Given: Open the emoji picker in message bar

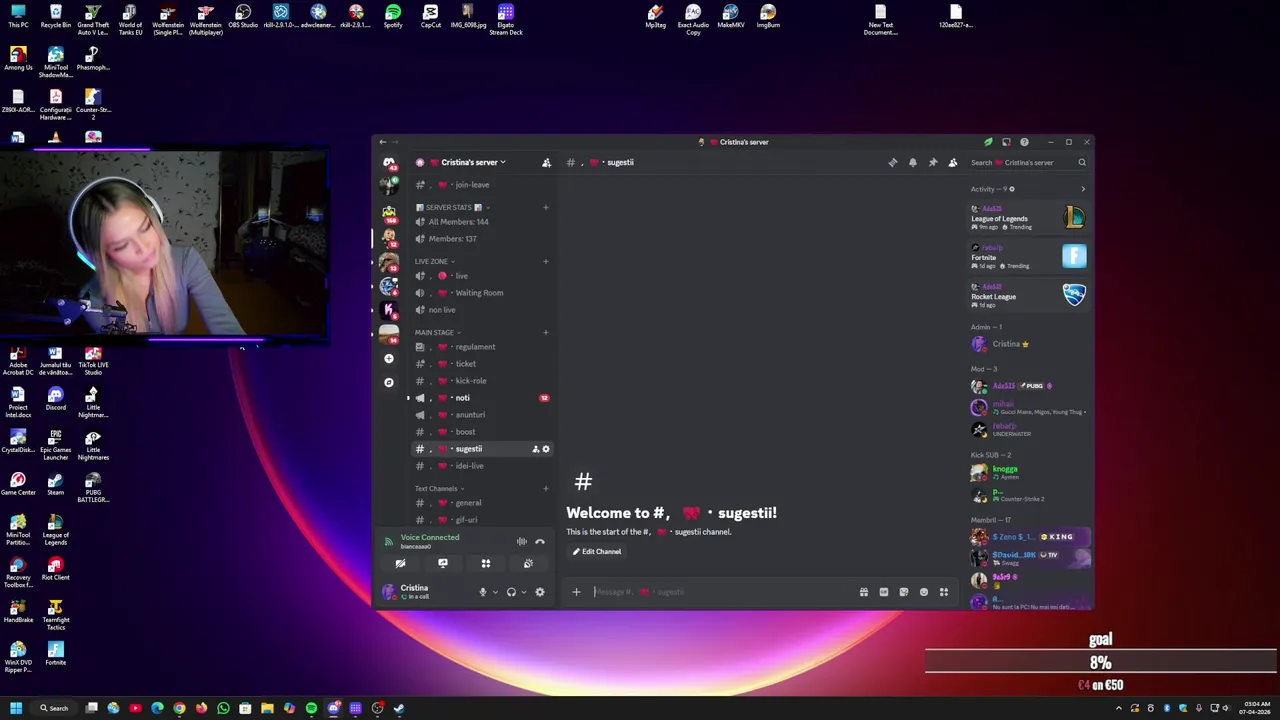Looking at the screenshot, I should tap(924, 592).
